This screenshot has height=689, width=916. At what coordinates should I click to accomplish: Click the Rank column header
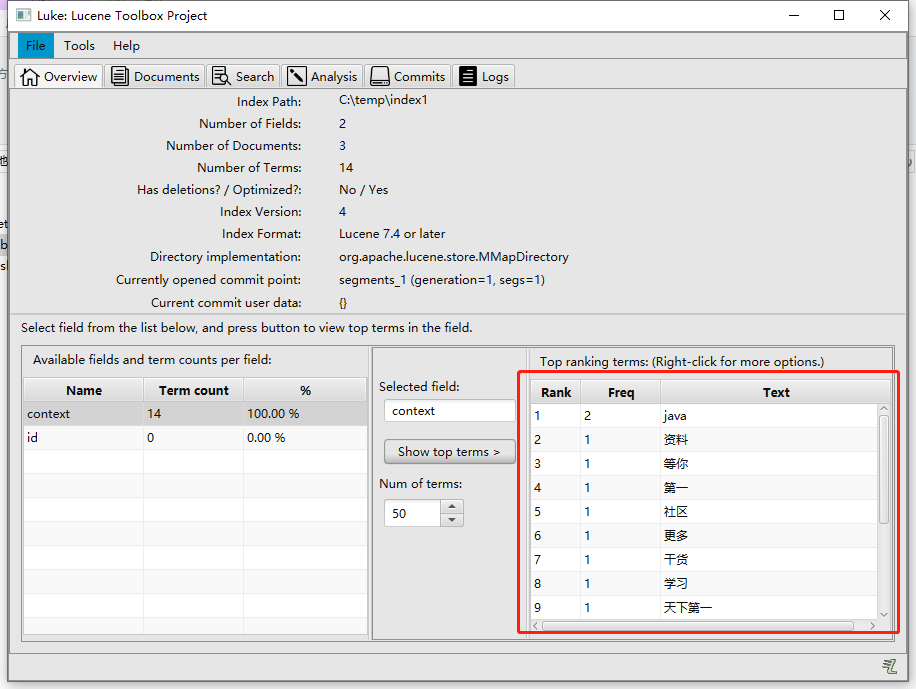point(556,392)
